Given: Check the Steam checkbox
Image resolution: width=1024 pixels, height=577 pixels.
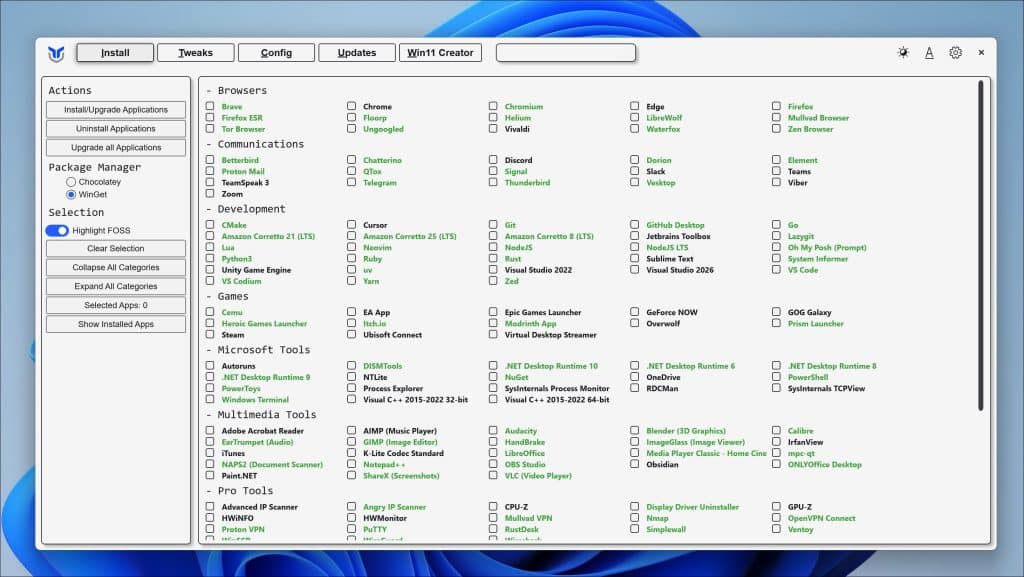Looking at the screenshot, I should point(210,334).
